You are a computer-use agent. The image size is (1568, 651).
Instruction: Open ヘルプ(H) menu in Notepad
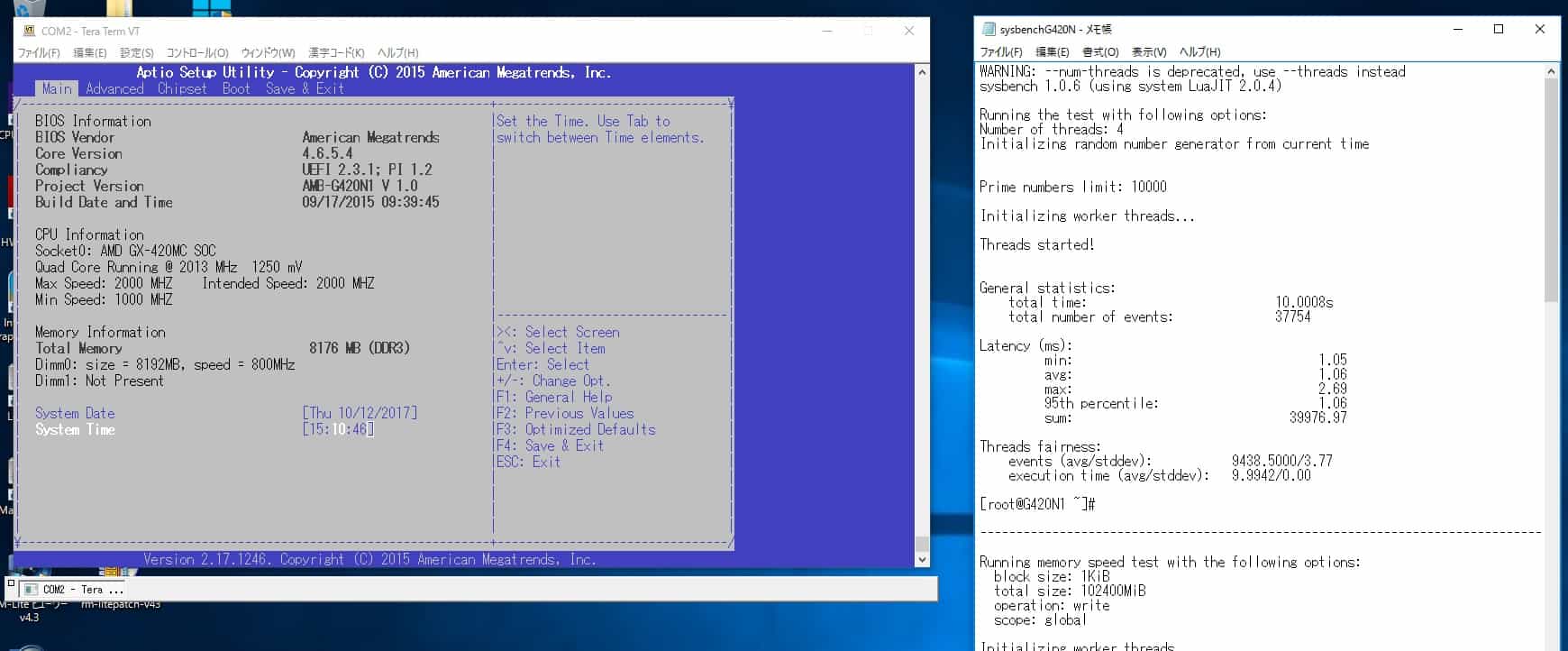click(1199, 52)
